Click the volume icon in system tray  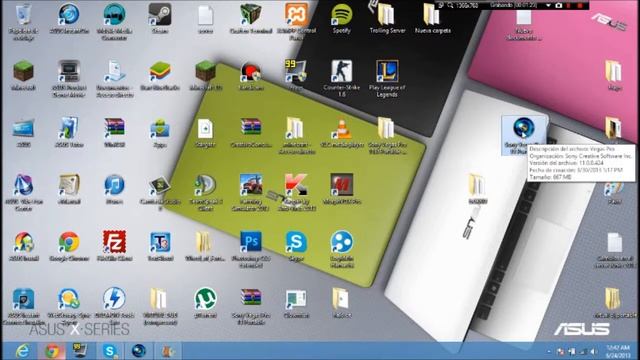(x=593, y=351)
